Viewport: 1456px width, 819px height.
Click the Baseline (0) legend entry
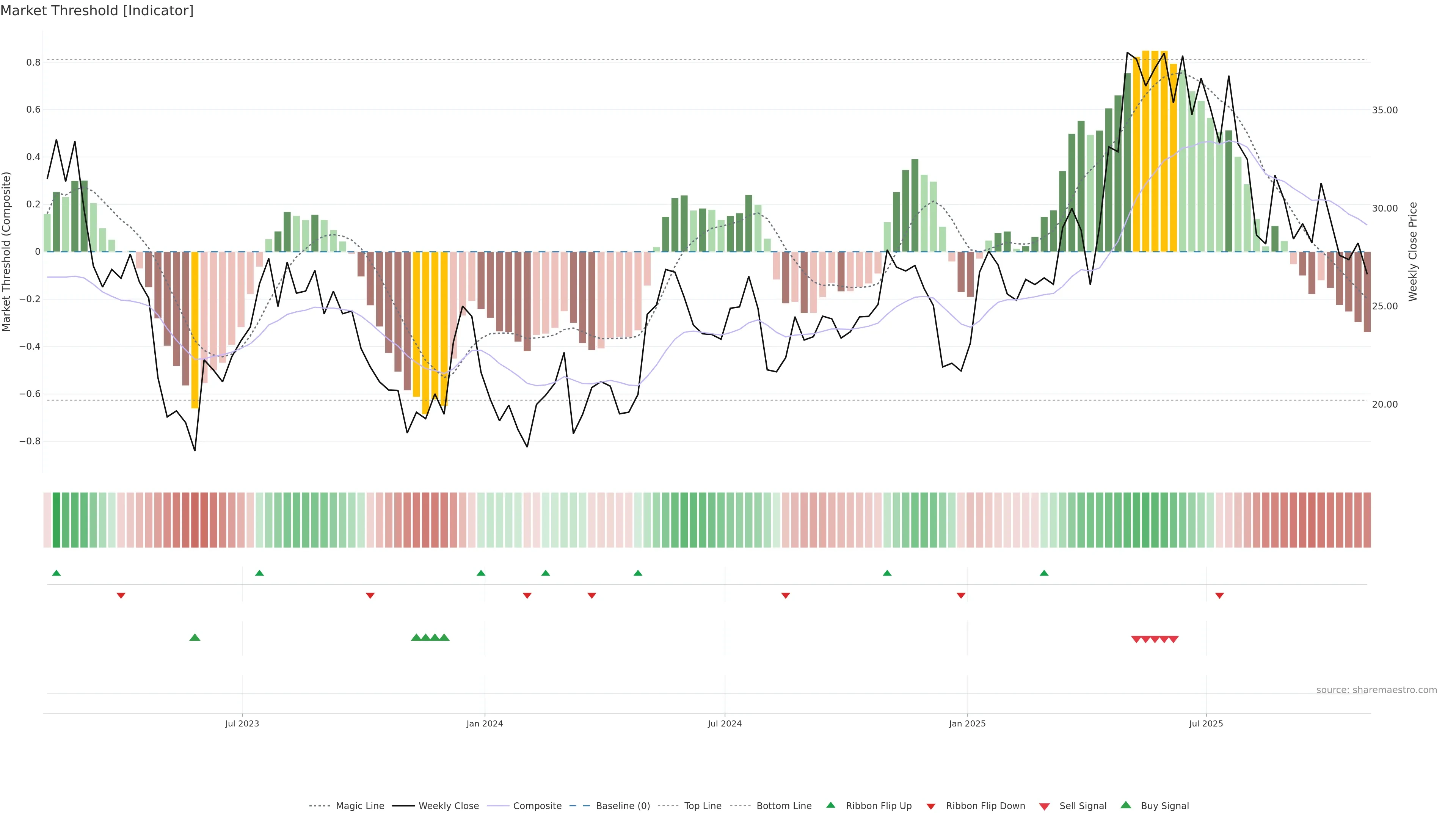pyautogui.click(x=622, y=806)
